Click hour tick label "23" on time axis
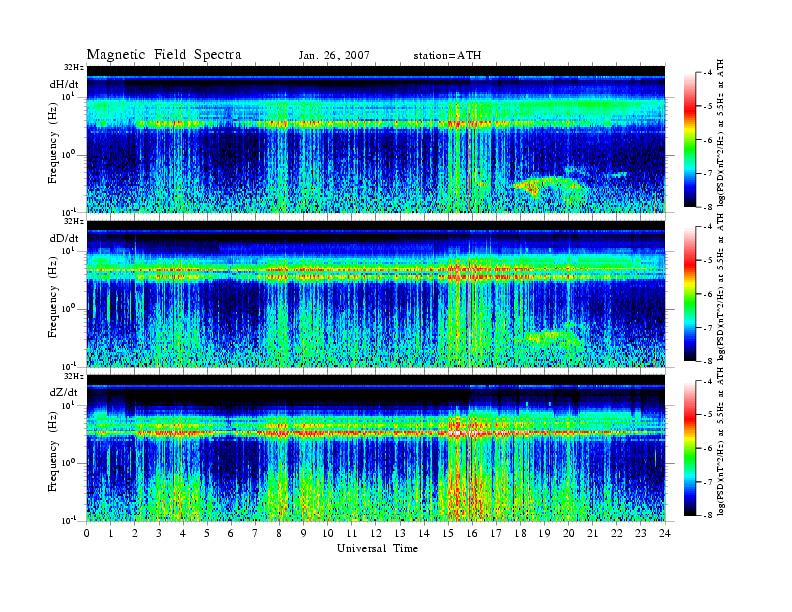The width and height of the screenshot is (792, 612). point(641,533)
